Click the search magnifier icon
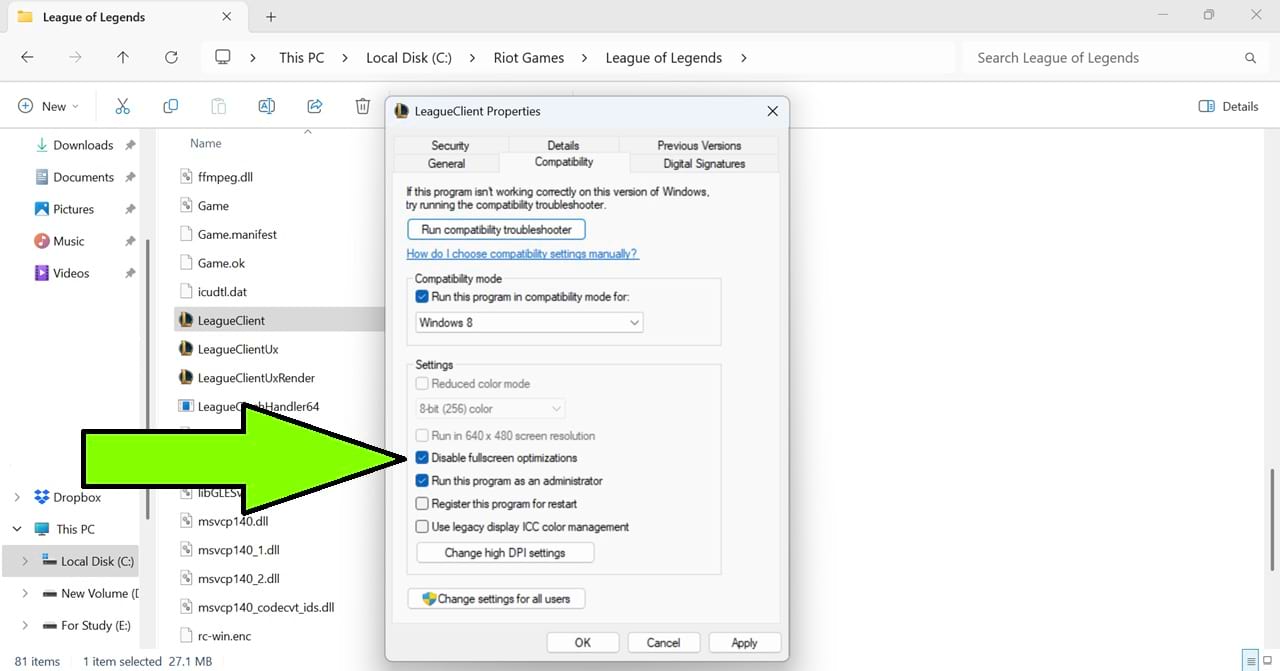 1250,58
